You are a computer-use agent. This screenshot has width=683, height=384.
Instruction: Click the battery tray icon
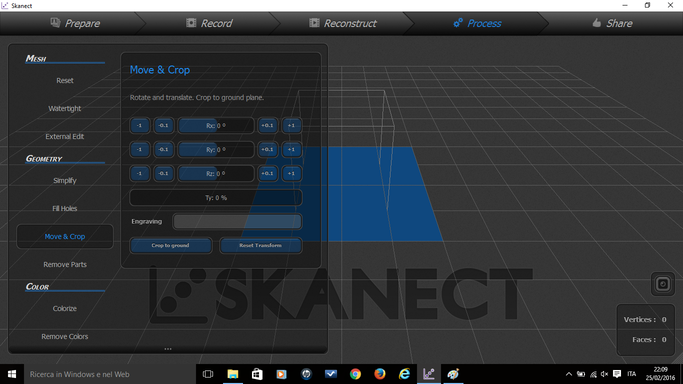click(x=581, y=374)
